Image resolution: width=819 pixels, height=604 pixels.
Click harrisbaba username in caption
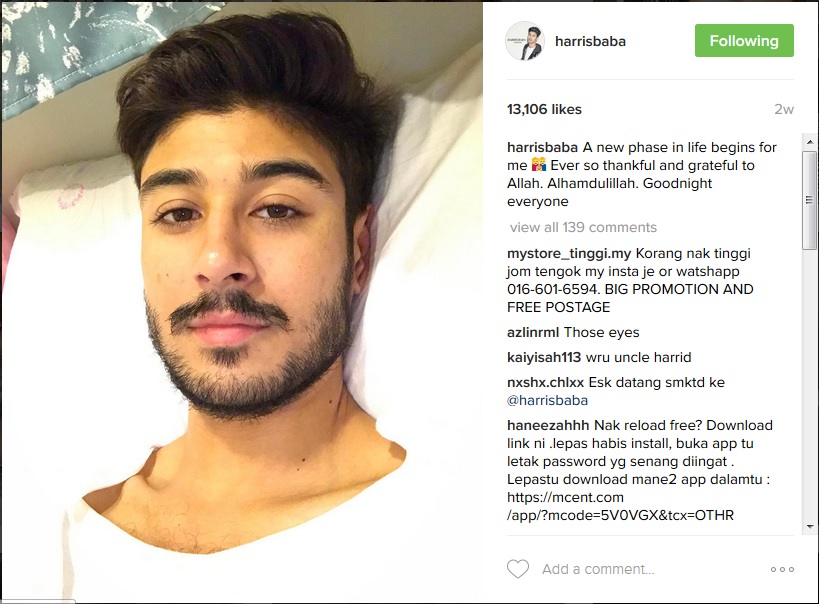point(542,147)
